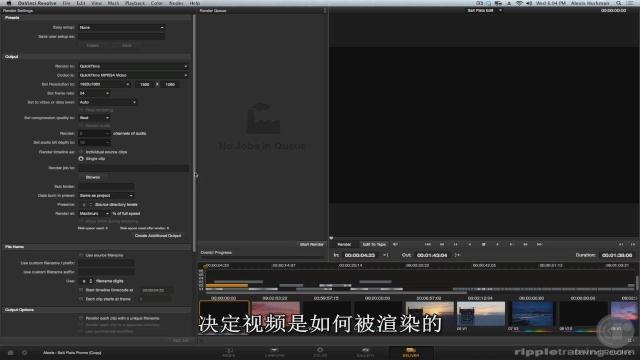Open the Media page icon
640x360 pixels.
(229, 352)
